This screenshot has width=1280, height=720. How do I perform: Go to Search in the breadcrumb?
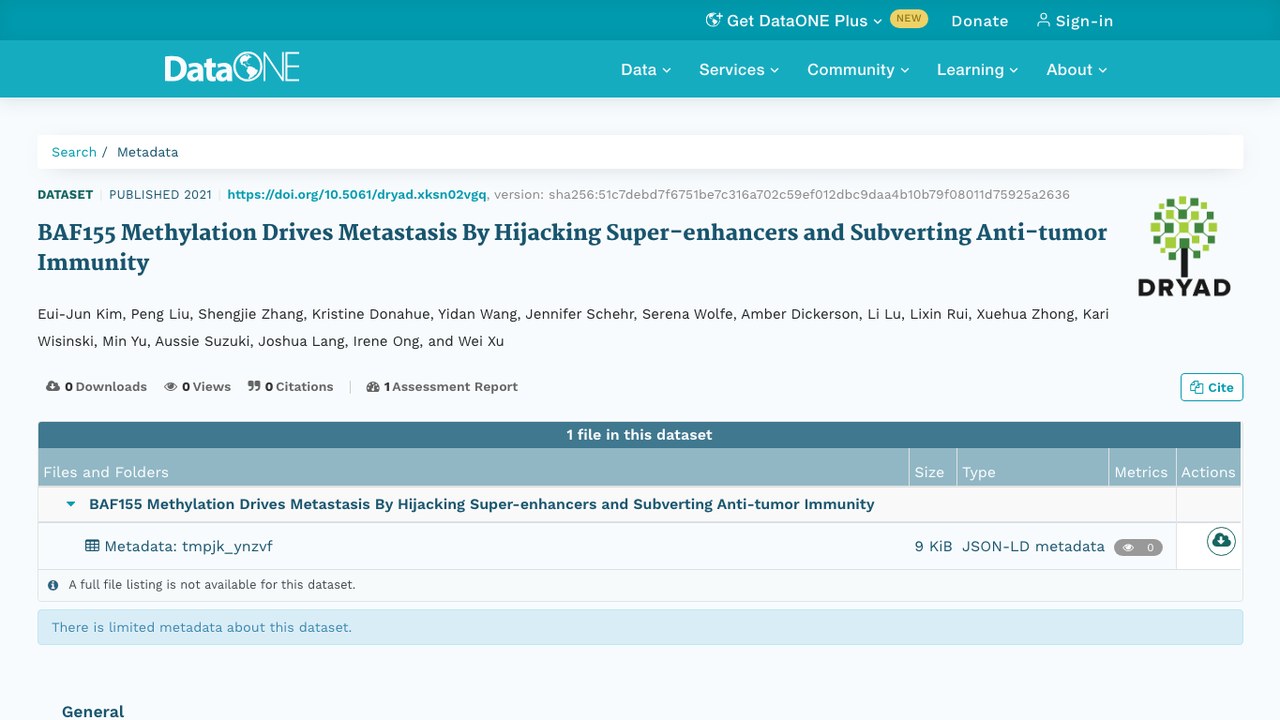pyautogui.click(x=74, y=152)
